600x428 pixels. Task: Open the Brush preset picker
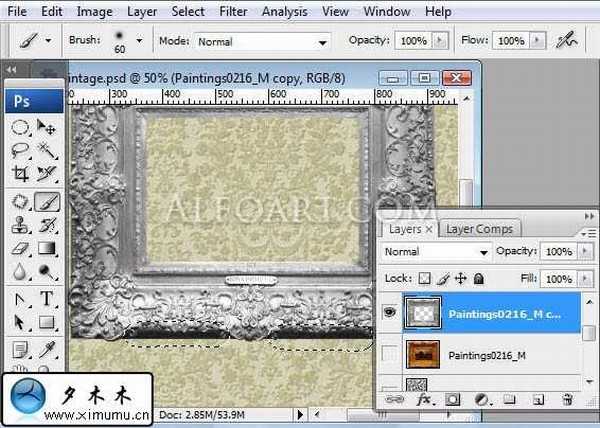pyautogui.click(x=139, y=41)
